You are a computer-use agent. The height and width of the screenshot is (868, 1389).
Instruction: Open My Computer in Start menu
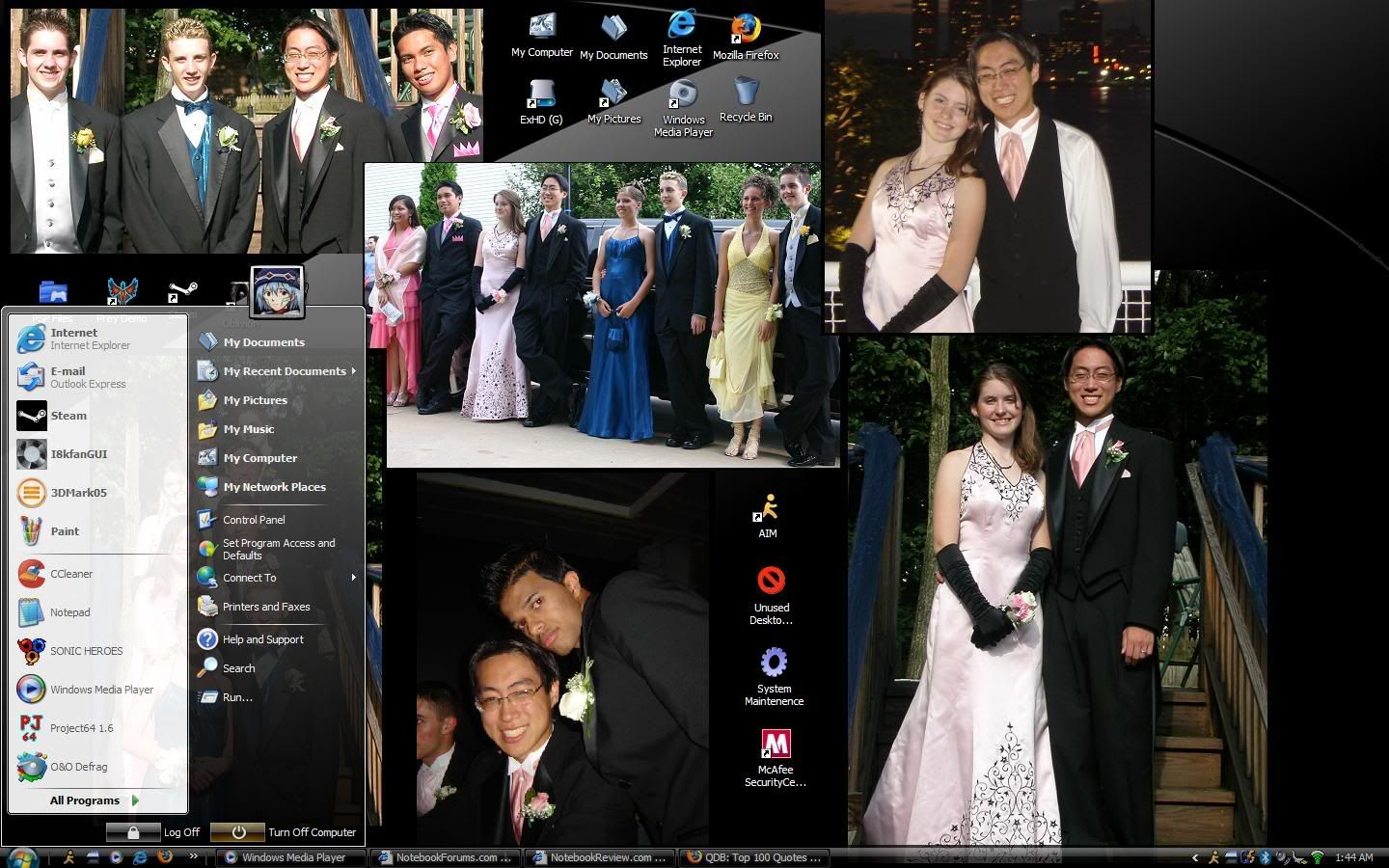coord(277,458)
